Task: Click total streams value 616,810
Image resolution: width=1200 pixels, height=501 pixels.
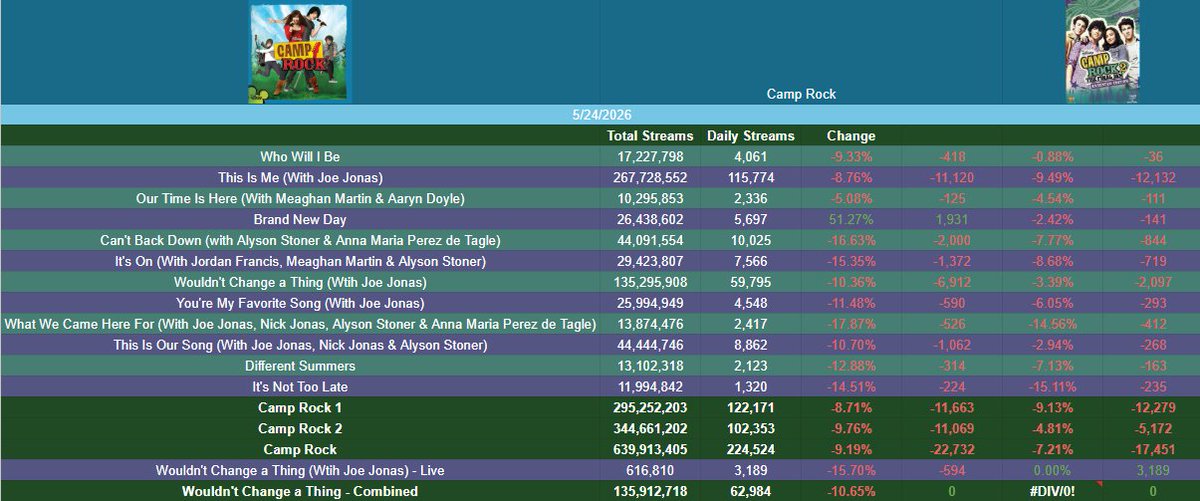Action: click(x=650, y=470)
